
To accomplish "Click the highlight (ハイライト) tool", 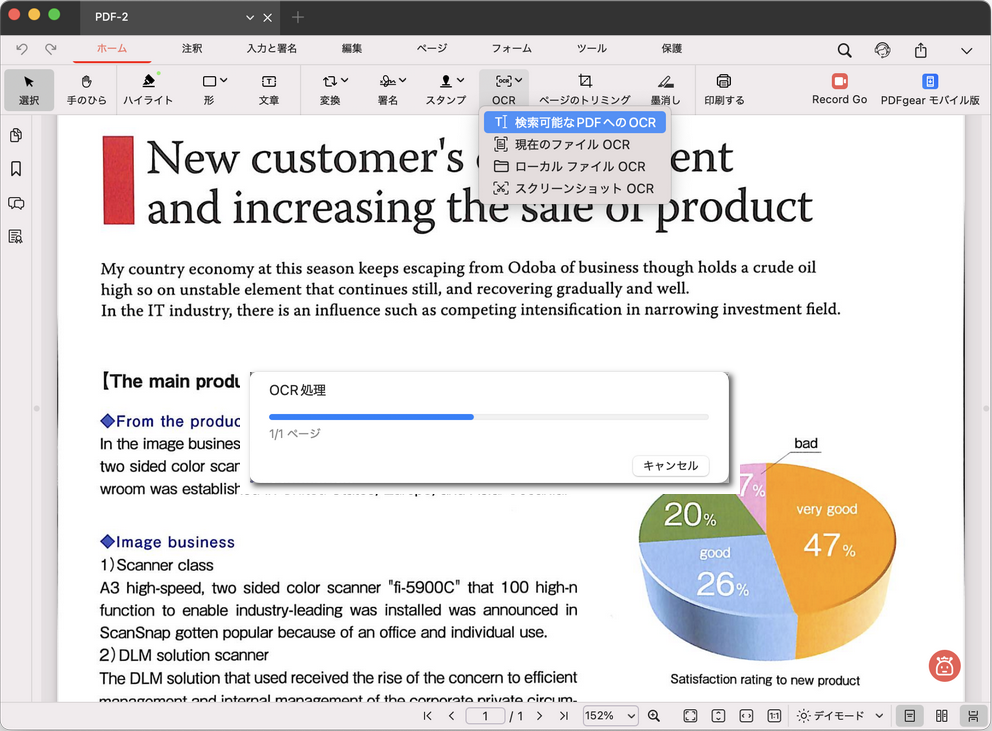I will pos(148,89).
